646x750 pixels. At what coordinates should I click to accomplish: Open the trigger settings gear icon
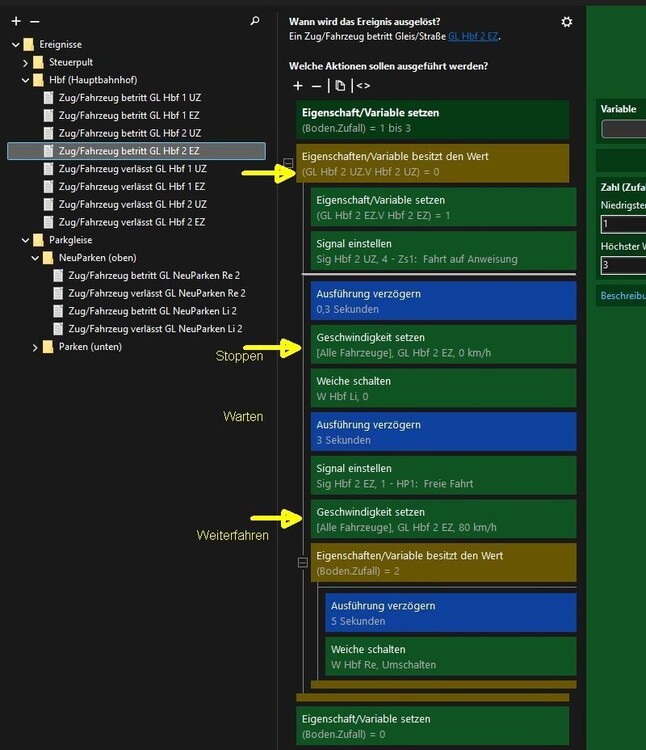pos(567,22)
